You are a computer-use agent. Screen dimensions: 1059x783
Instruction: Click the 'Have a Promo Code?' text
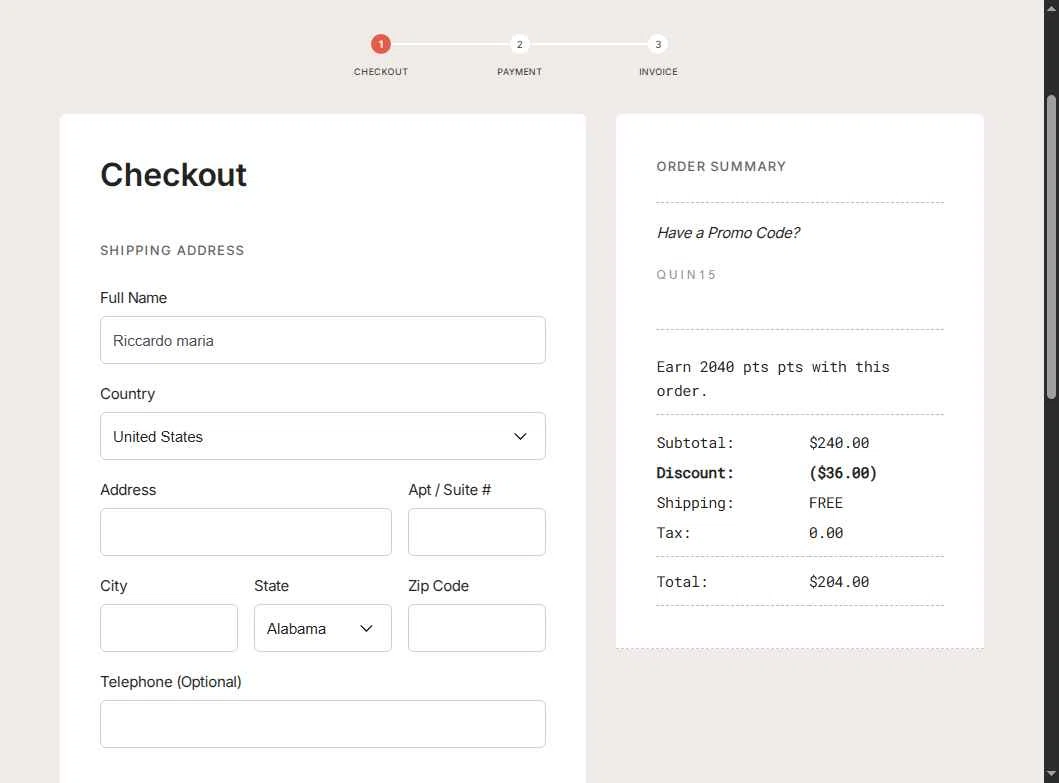728,233
